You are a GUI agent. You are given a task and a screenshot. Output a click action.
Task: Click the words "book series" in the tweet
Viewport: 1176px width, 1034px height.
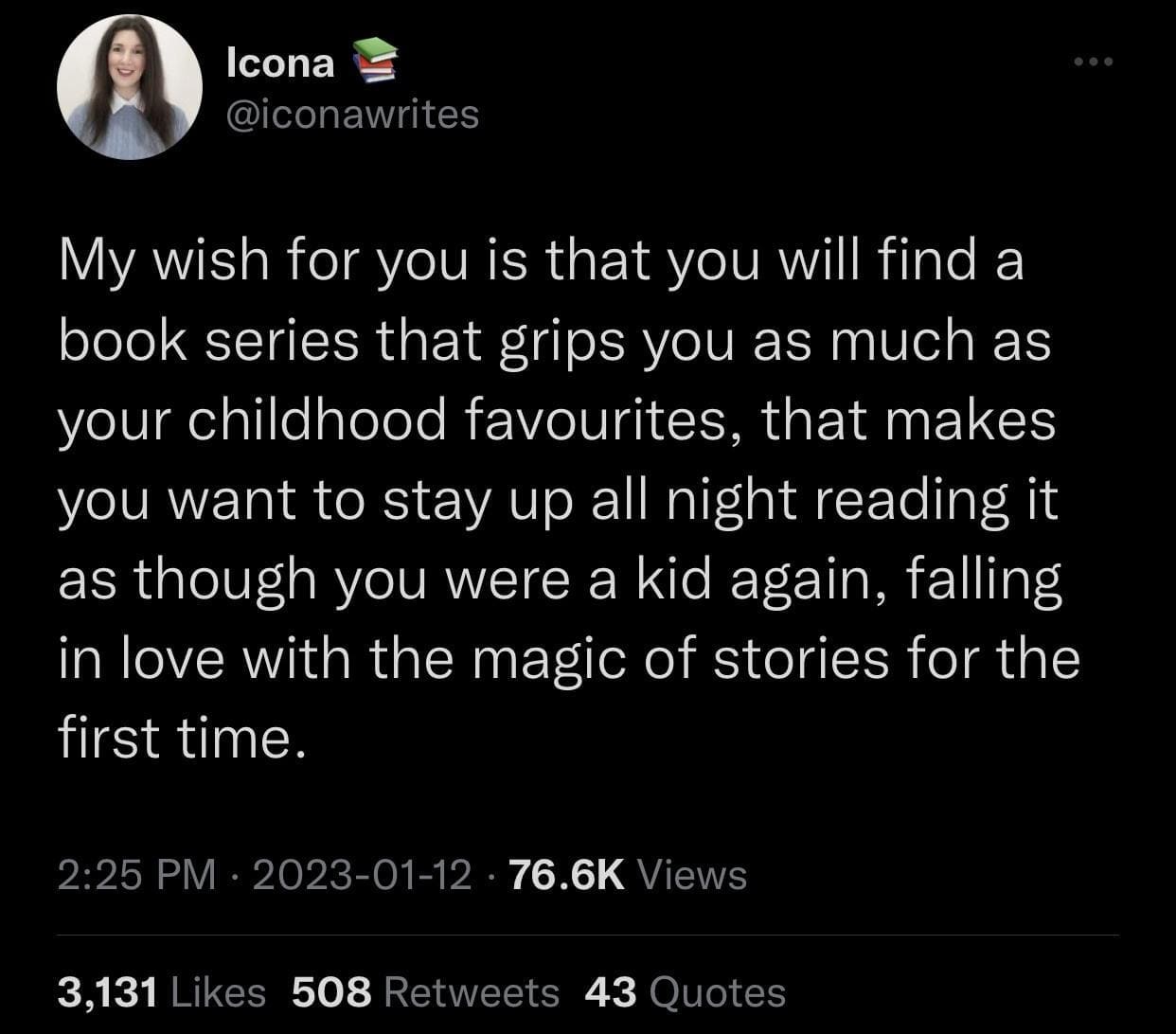click(x=208, y=342)
